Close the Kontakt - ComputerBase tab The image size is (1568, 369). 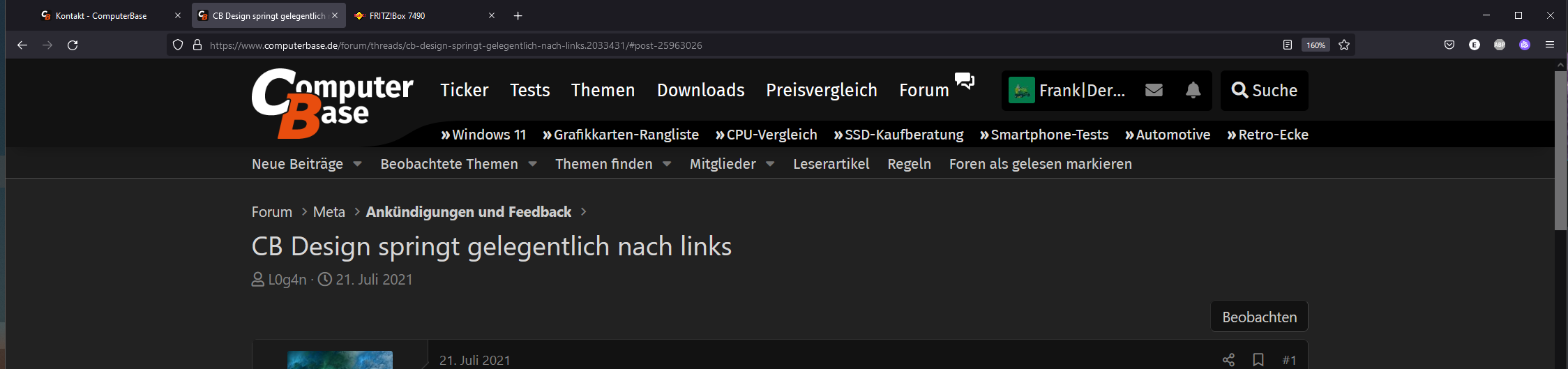click(177, 15)
